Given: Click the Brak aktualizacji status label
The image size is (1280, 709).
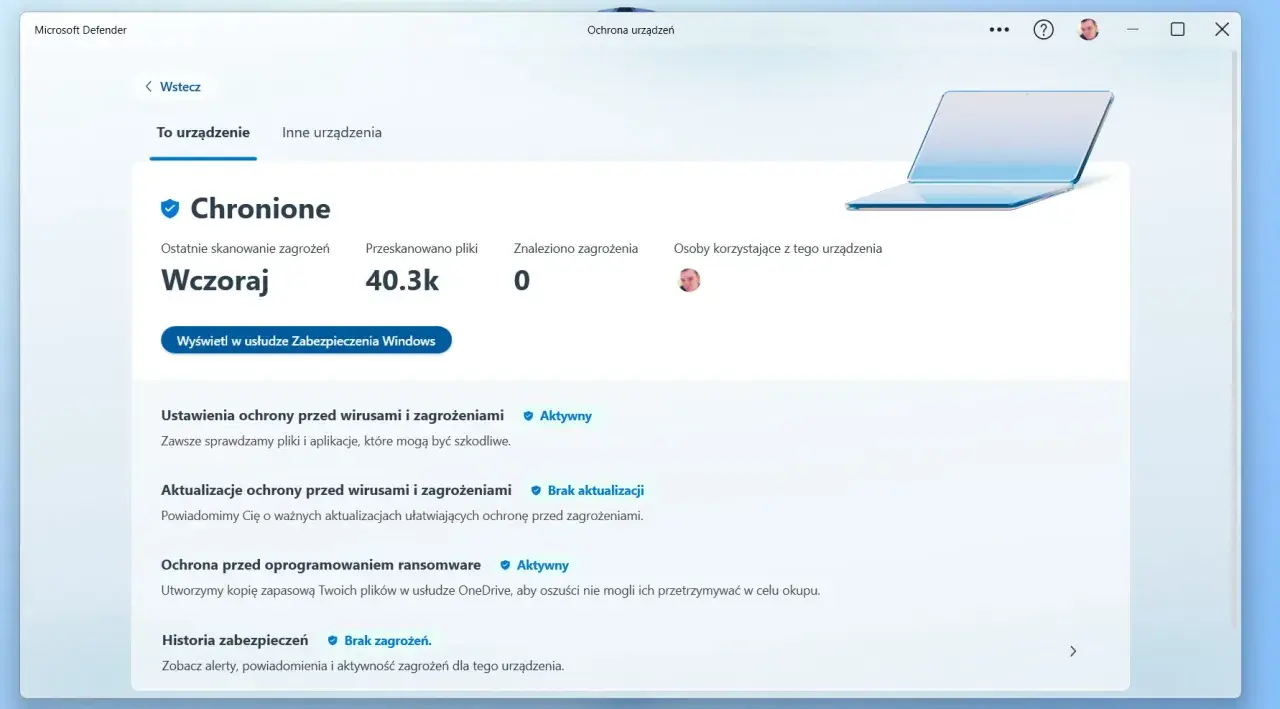Looking at the screenshot, I should click(596, 491).
